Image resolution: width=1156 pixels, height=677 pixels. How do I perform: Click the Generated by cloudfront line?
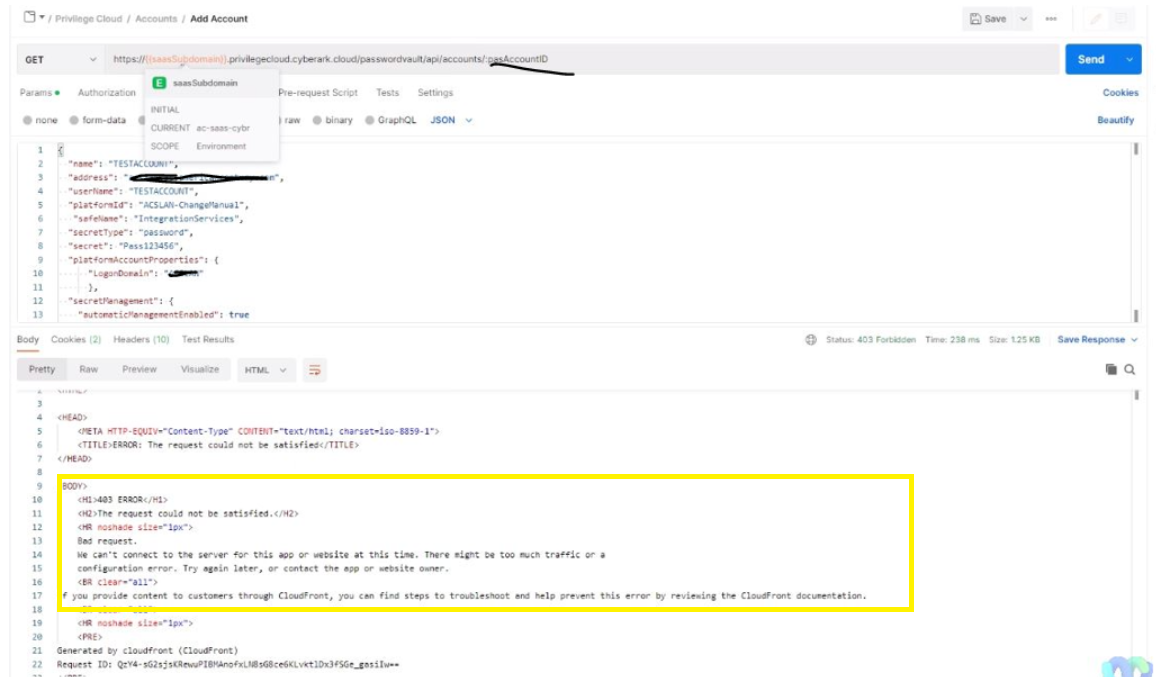[x=147, y=650]
